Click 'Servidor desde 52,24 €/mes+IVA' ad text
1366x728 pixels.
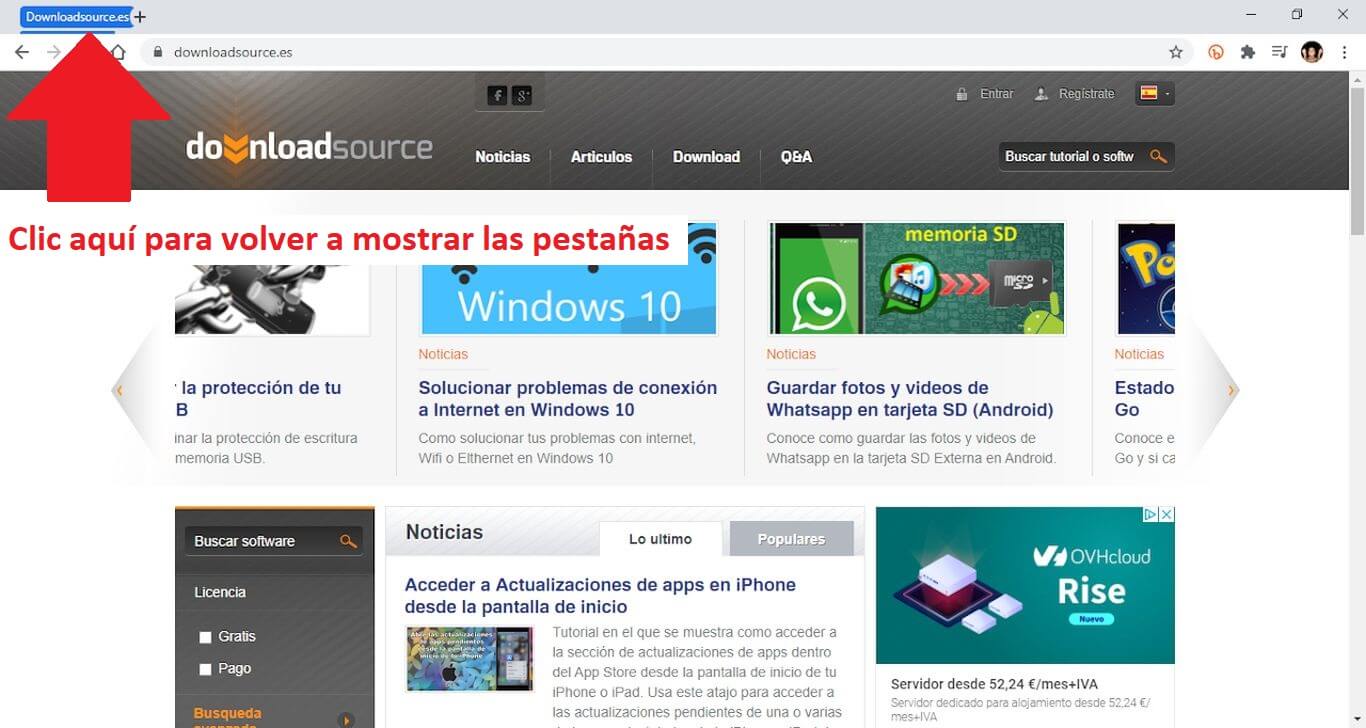tap(994, 684)
